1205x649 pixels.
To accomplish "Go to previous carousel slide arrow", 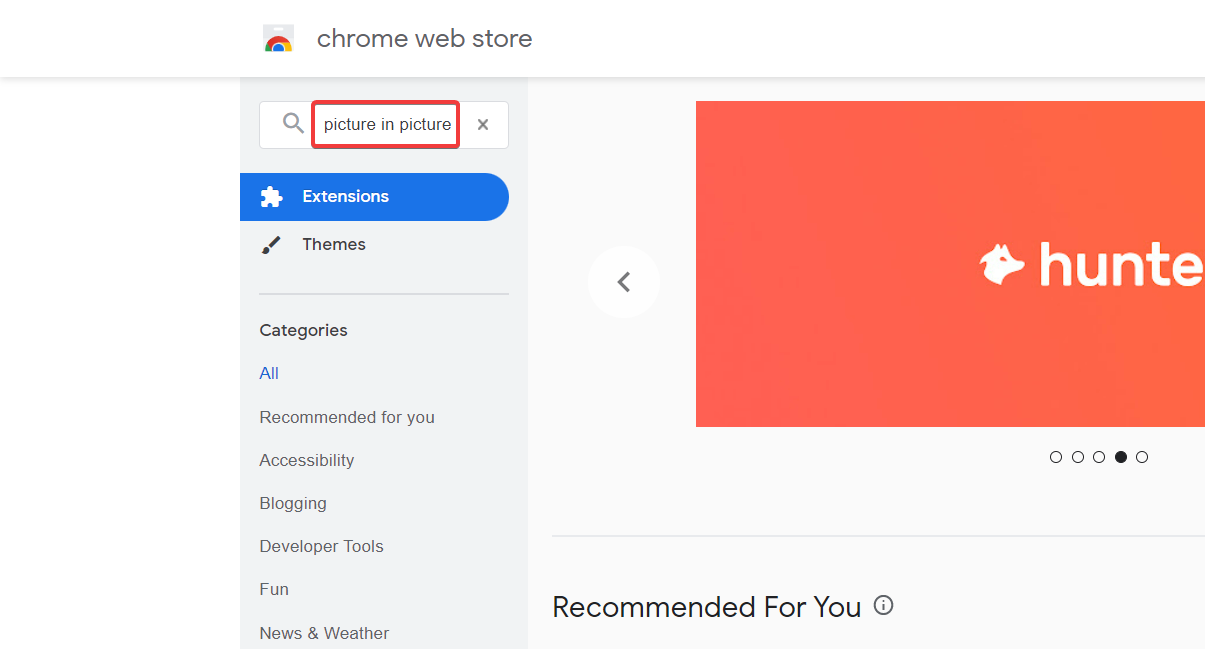I will [x=624, y=282].
